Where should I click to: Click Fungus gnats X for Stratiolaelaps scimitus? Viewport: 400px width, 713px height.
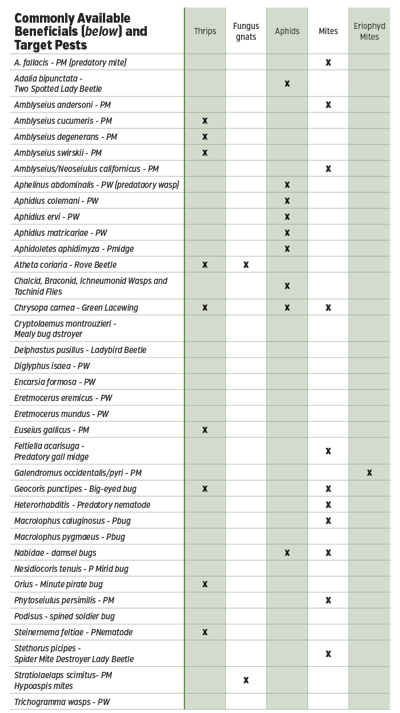click(x=246, y=680)
